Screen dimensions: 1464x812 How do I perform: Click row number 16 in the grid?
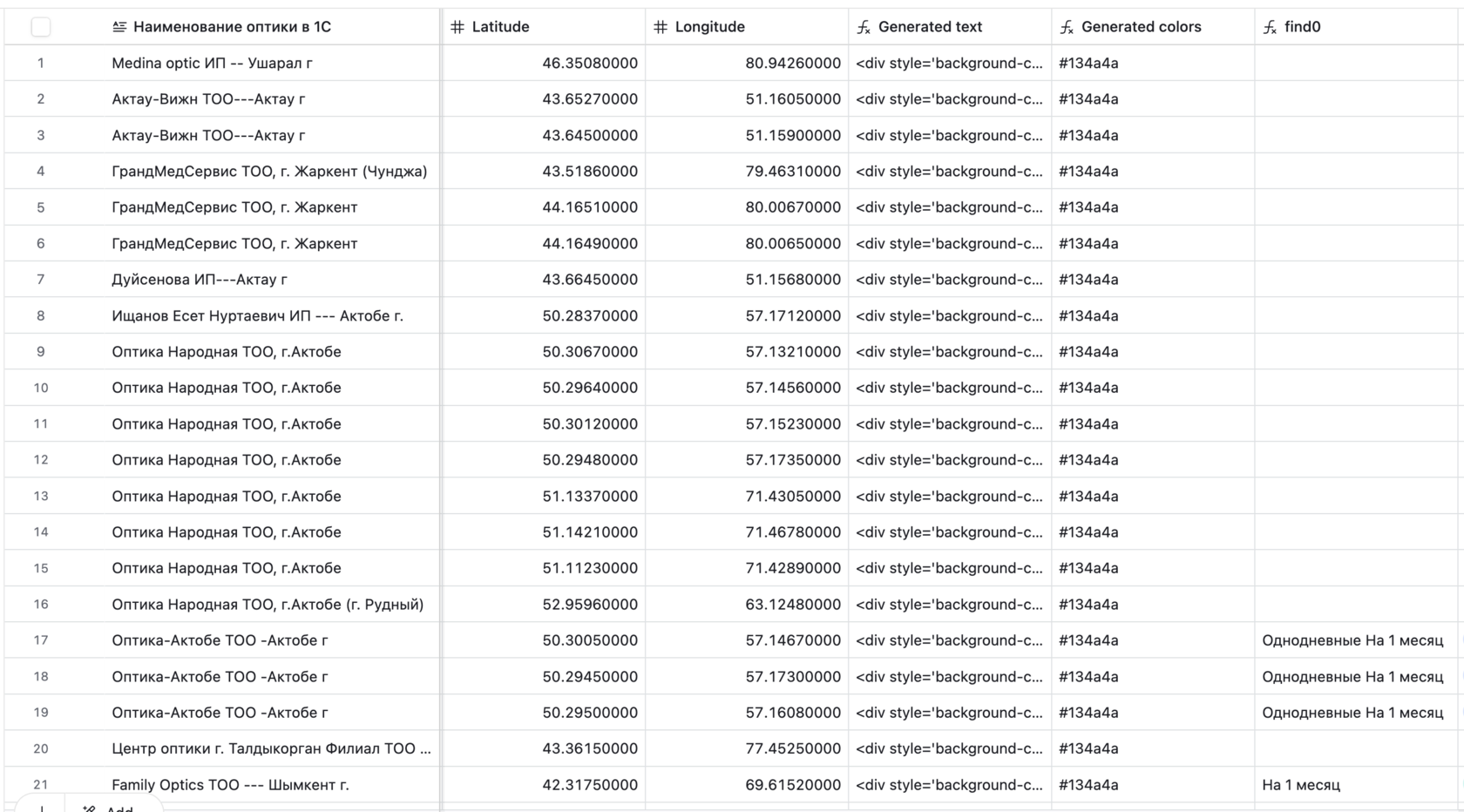(41, 605)
